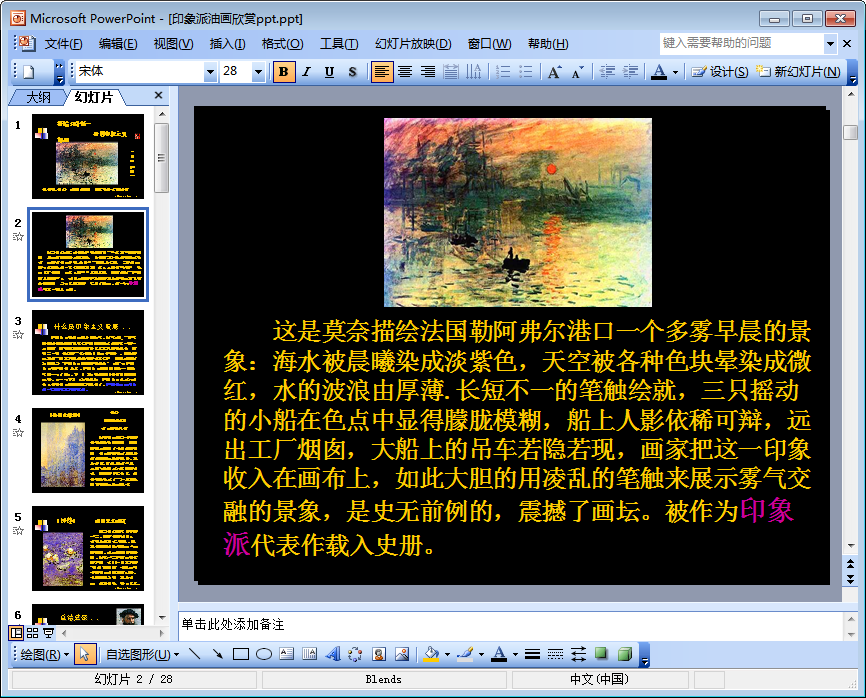Viewport: 866px width, 698px height.
Task: Toggle Italic formatting button
Action: (x=307, y=72)
